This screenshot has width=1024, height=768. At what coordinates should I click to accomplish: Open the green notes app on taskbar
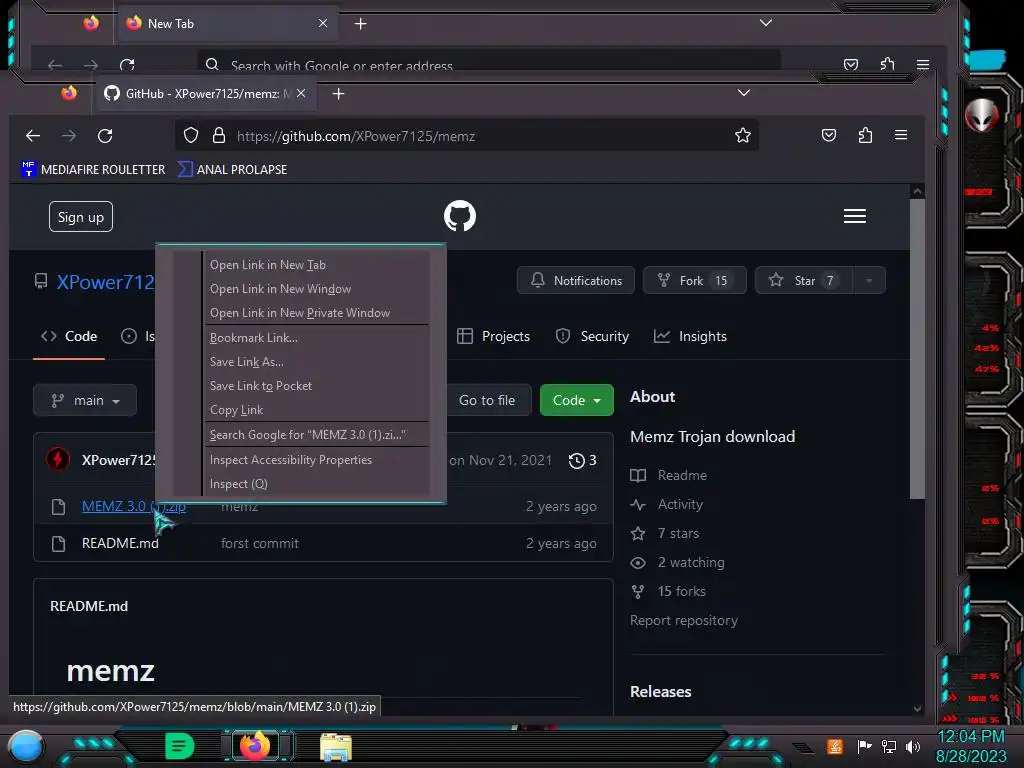180,746
